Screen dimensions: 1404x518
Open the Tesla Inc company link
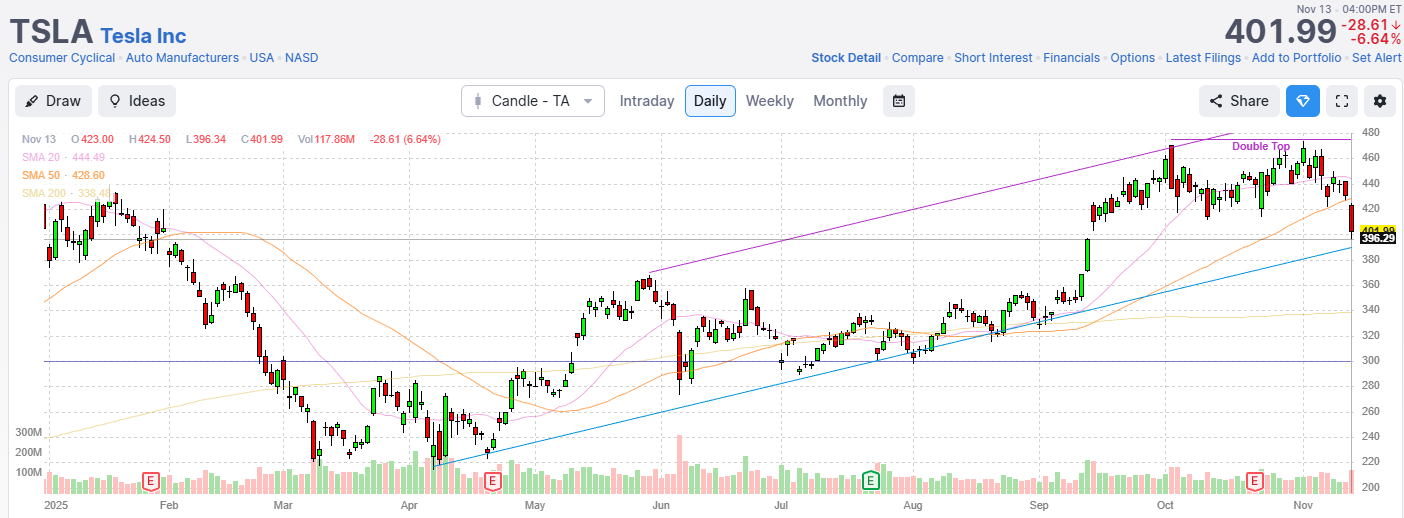(143, 34)
